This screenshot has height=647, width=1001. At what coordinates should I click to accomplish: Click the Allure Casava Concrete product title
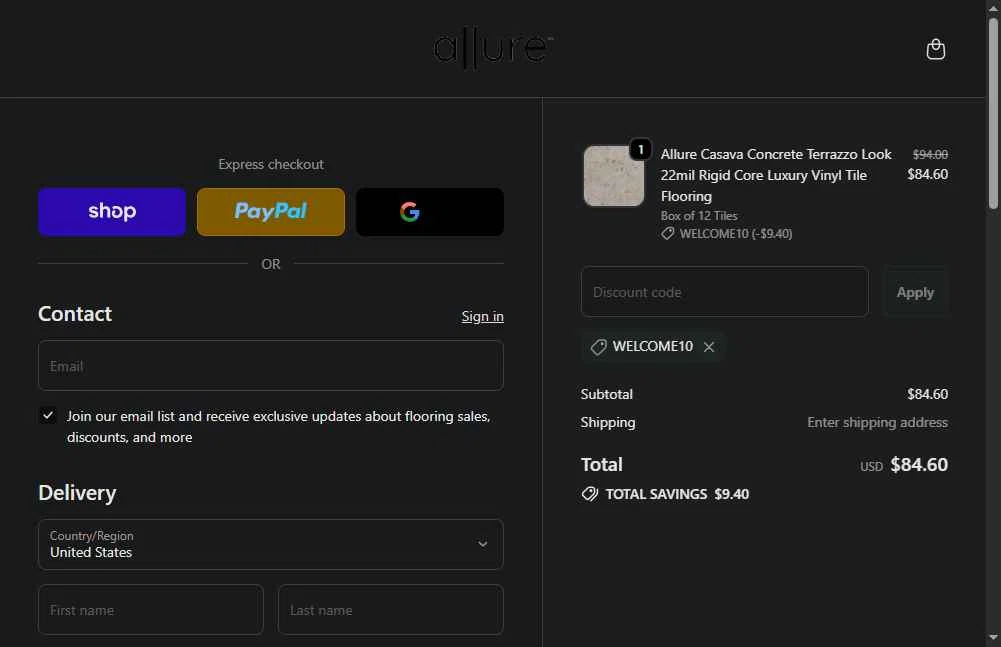click(x=776, y=175)
